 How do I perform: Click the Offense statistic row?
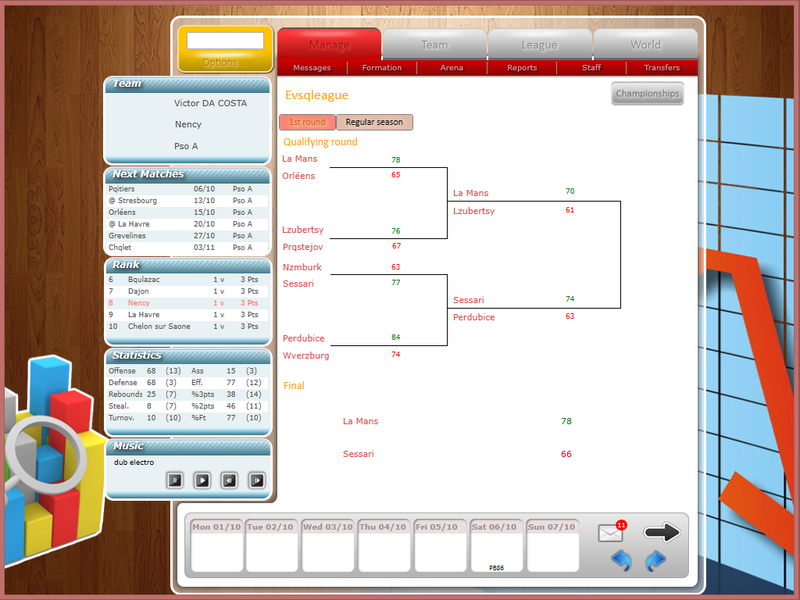[x=187, y=371]
